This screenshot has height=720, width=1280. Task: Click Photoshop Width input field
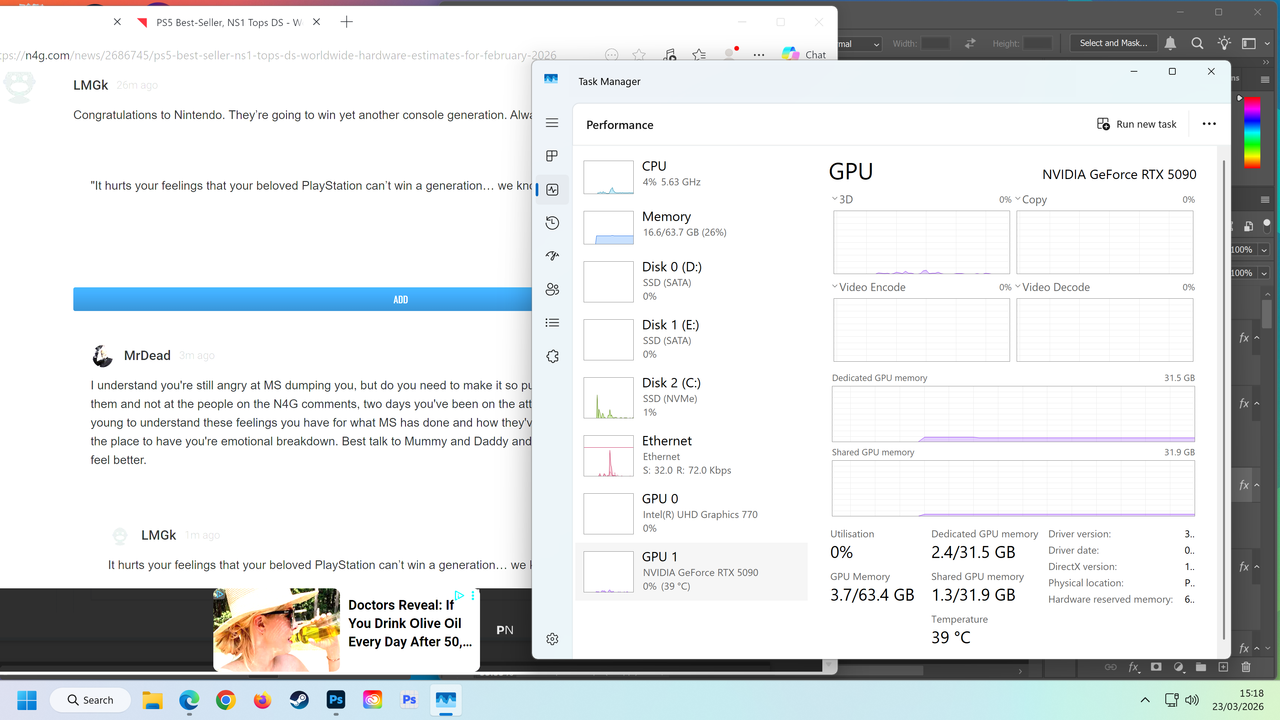[935, 43]
